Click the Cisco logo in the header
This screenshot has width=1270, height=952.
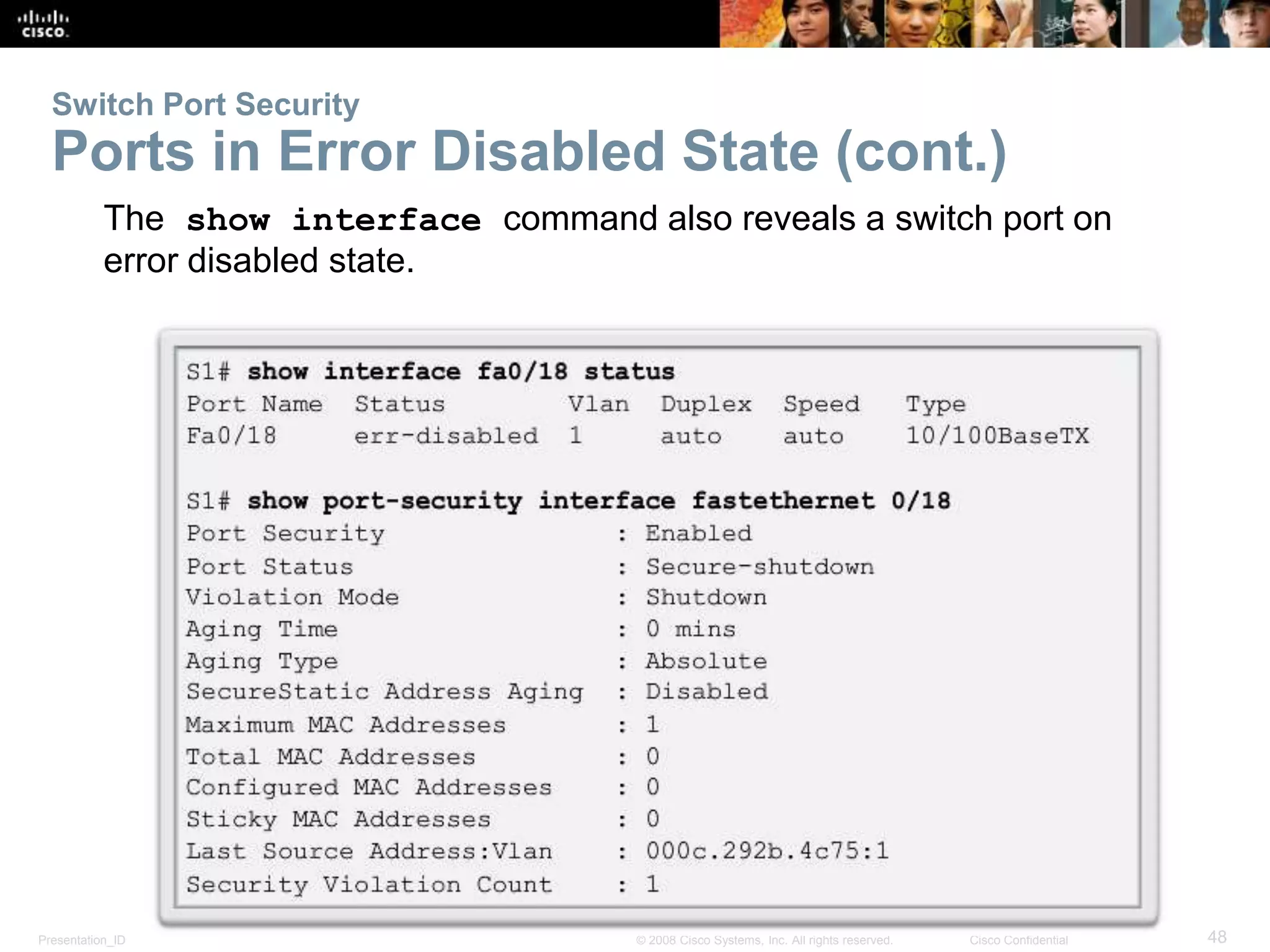43,25
